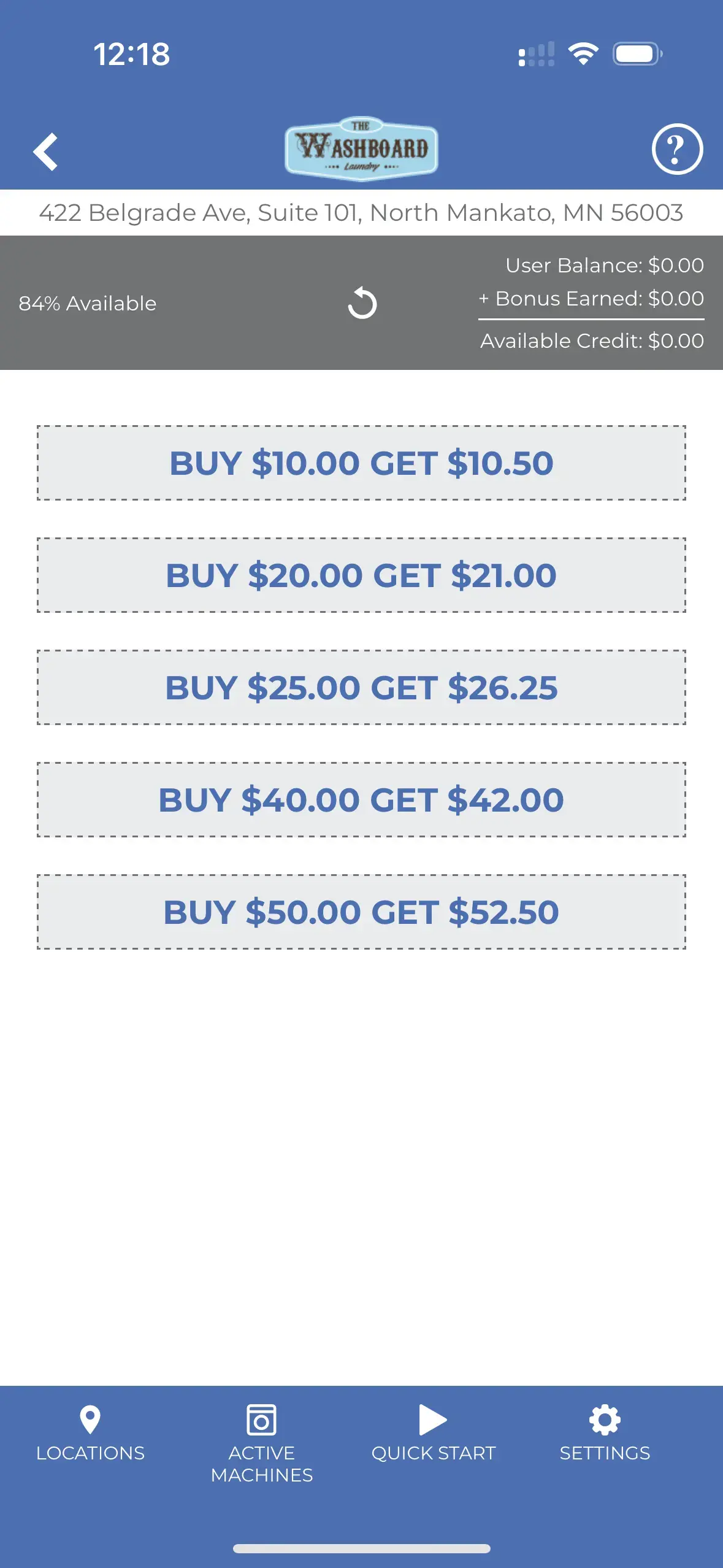
Task: Tap the Settings gear icon
Action: click(x=605, y=1419)
